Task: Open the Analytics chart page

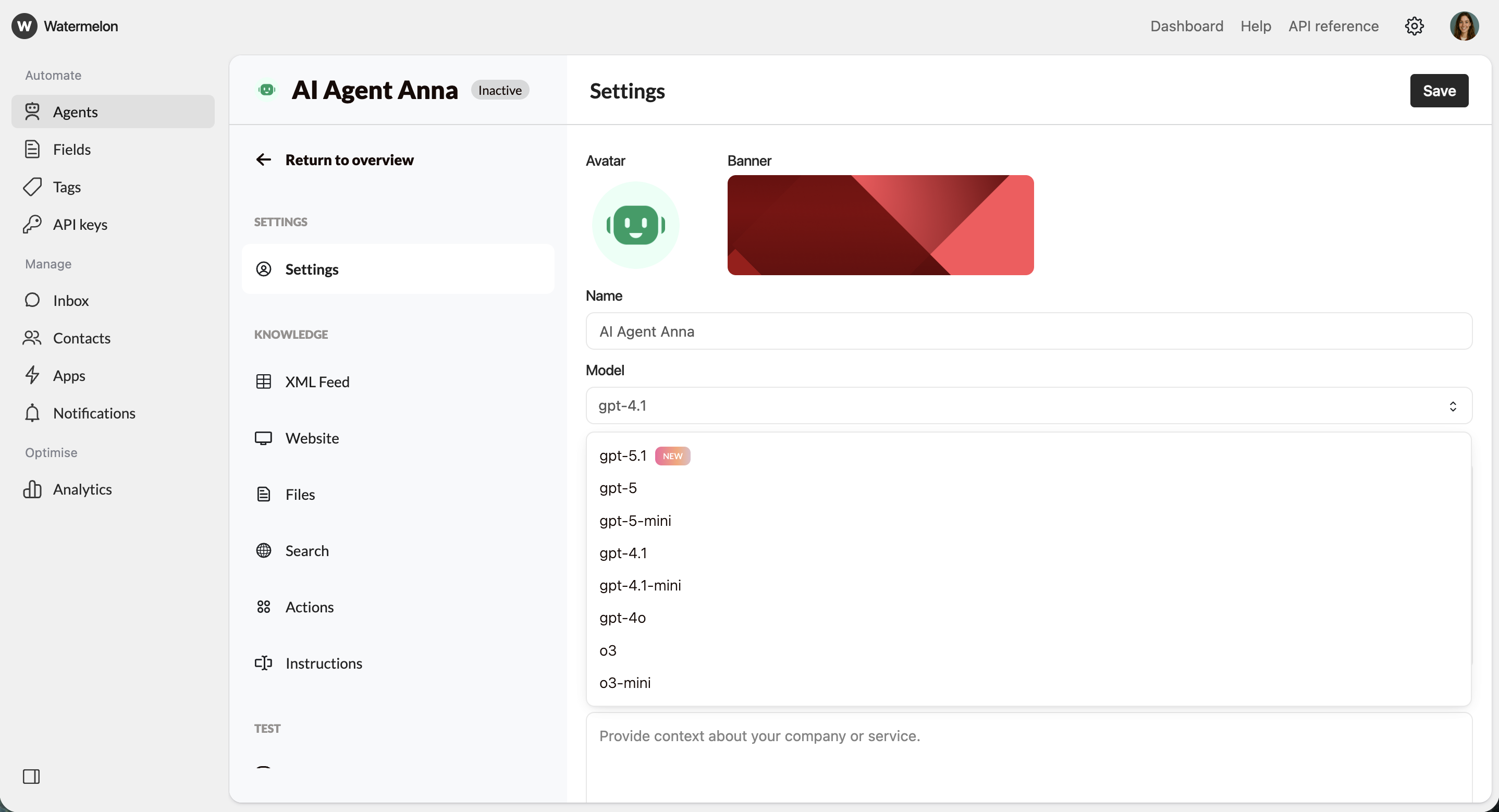Action: click(82, 489)
